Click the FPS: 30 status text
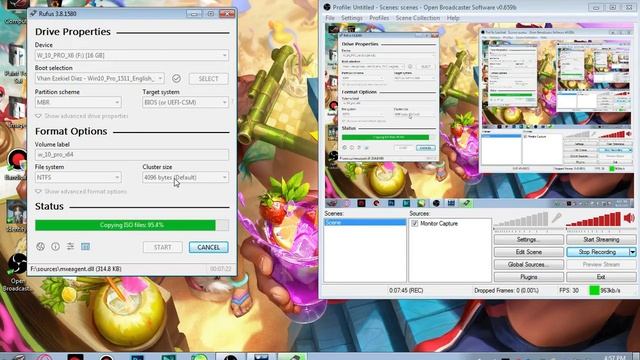This screenshot has height=360, width=640. point(569,291)
